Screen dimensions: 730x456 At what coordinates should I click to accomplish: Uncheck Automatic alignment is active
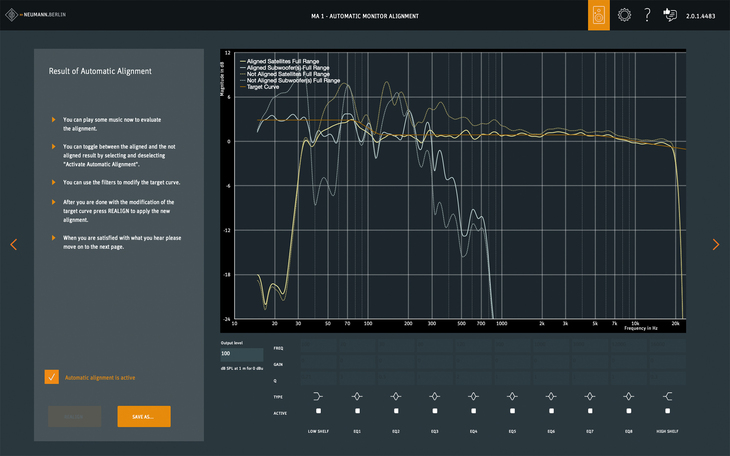coord(52,377)
